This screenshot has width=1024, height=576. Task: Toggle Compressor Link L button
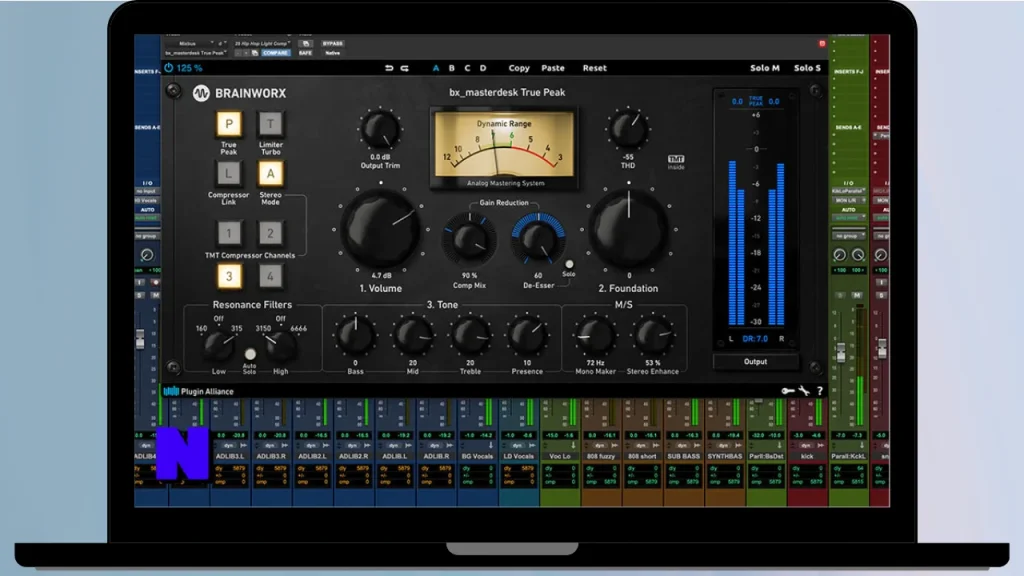pos(229,174)
